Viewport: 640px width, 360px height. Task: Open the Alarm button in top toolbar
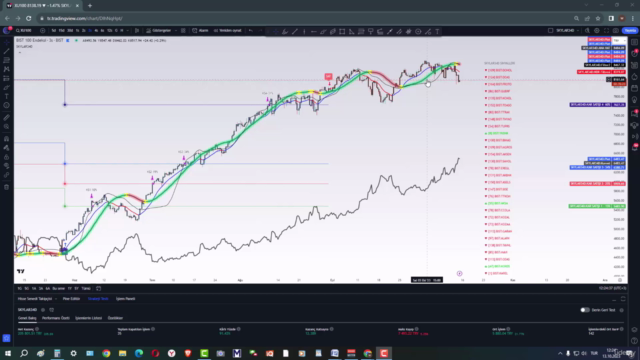[200, 31]
